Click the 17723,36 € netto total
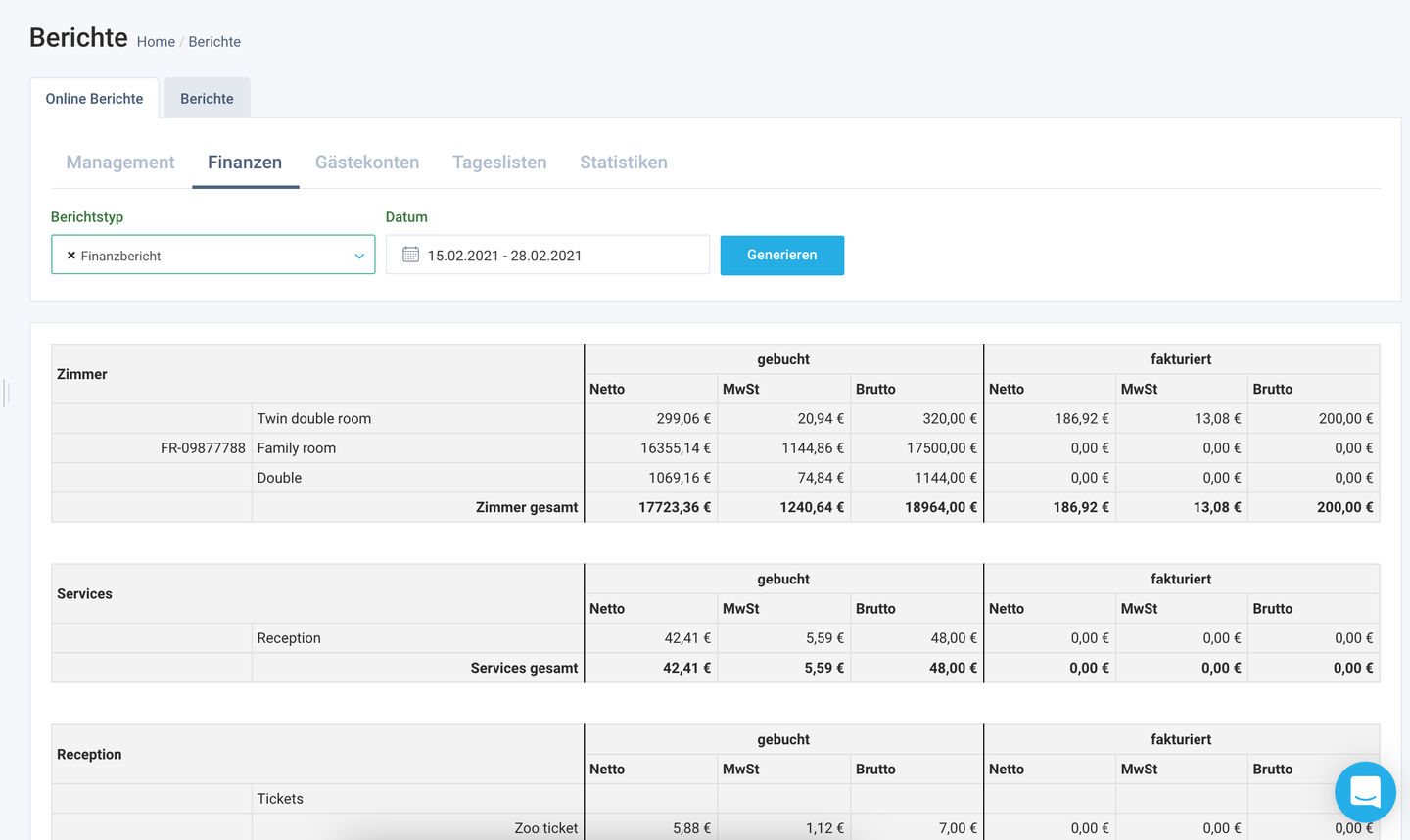 click(x=675, y=507)
